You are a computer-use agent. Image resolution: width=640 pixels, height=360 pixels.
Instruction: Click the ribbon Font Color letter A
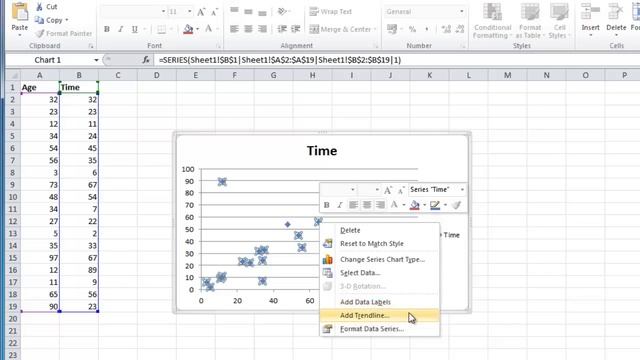209,29
